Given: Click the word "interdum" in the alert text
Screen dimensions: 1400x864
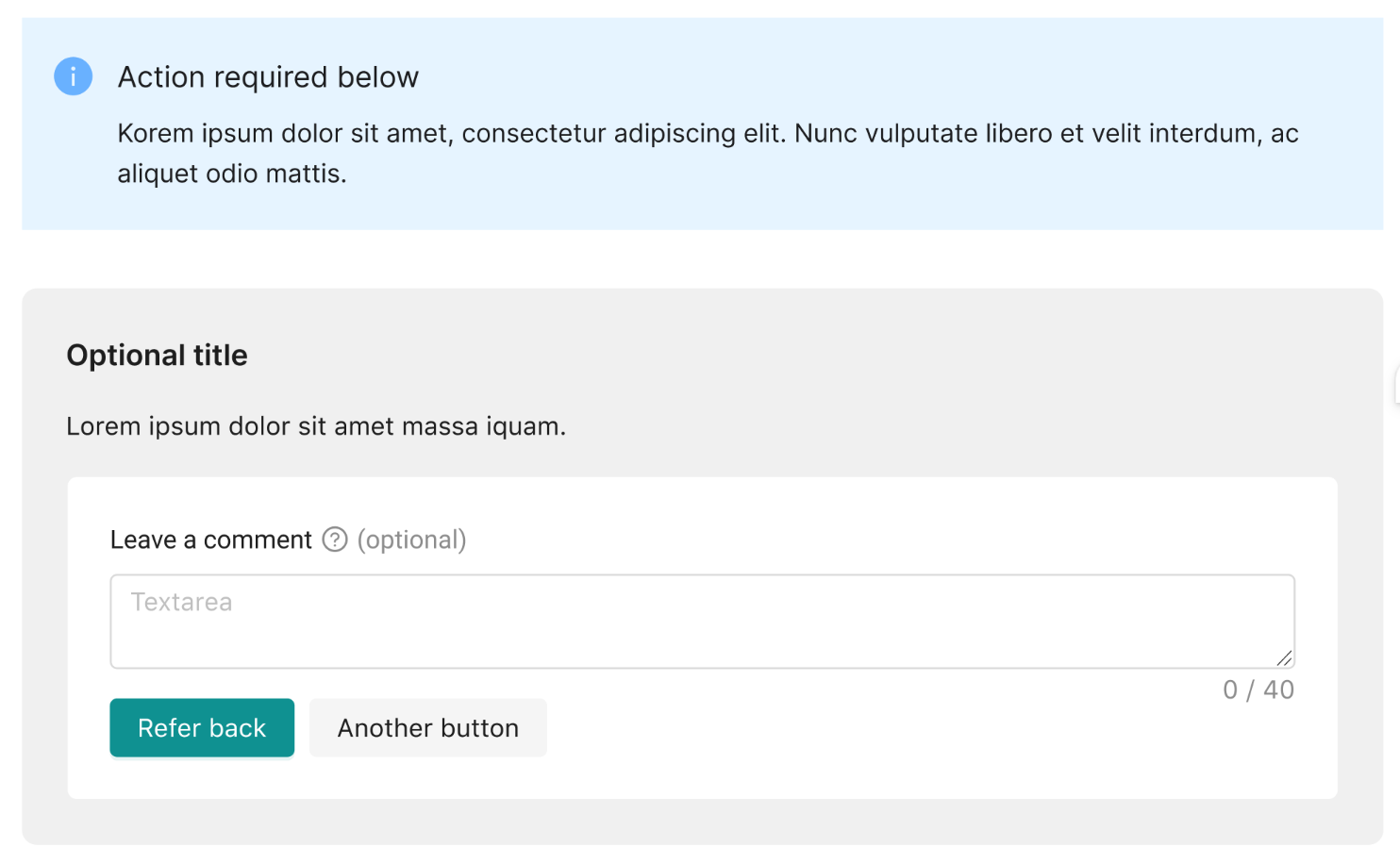Looking at the screenshot, I should [x=1203, y=134].
